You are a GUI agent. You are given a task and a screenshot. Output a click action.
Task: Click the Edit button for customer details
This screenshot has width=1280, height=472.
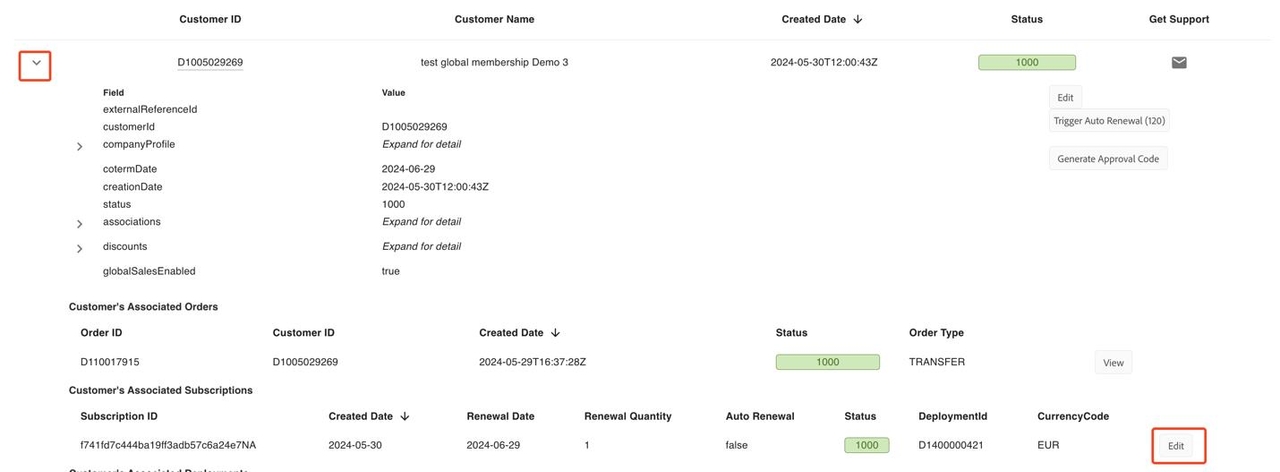(x=1065, y=97)
